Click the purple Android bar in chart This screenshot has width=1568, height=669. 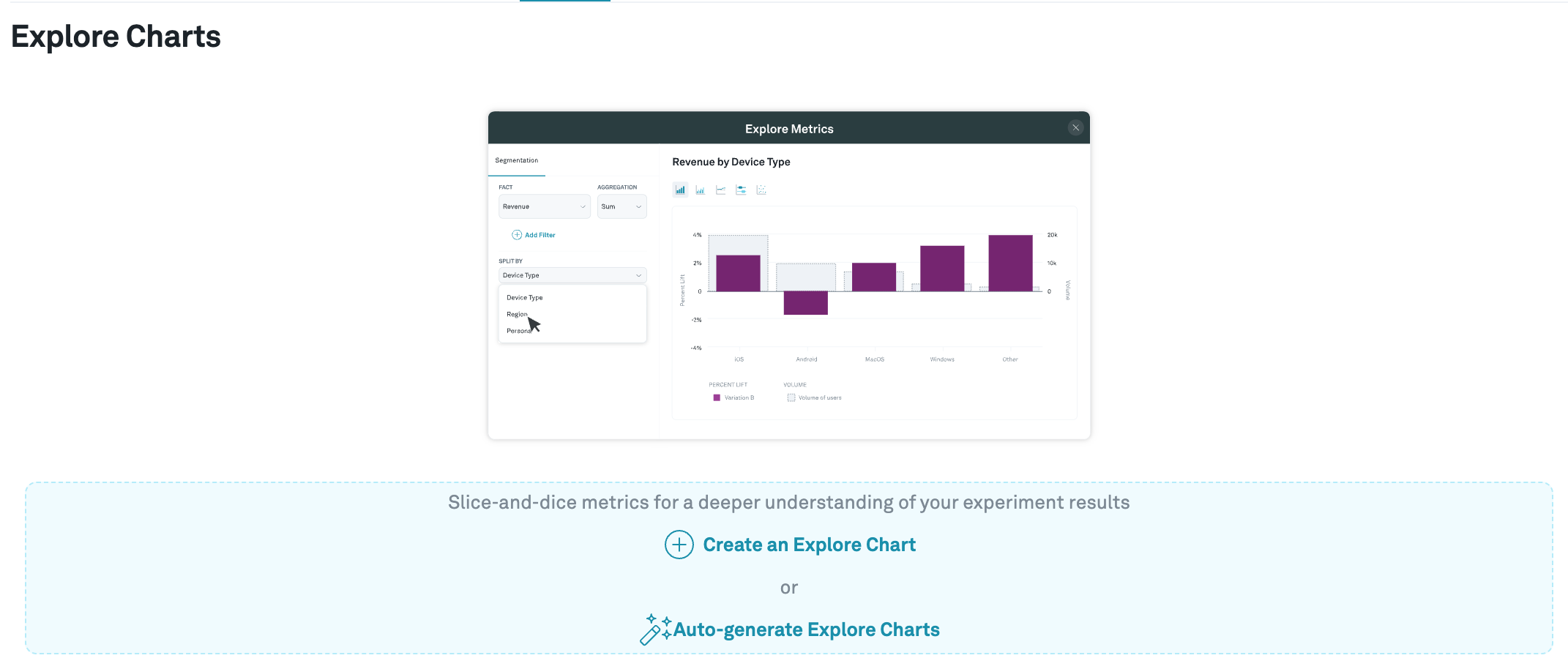[x=805, y=303]
